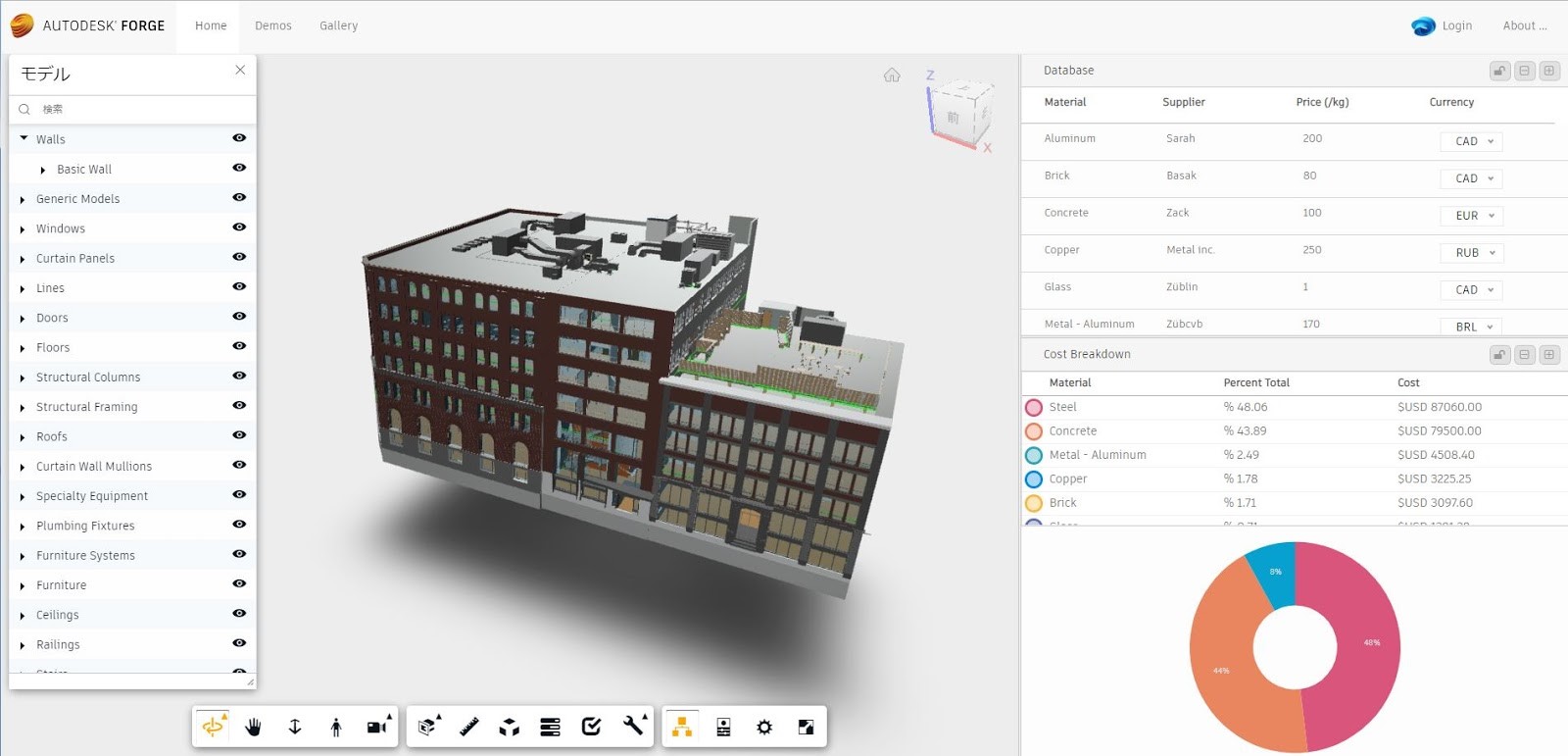Click the Percent Total column header
This screenshot has height=756, width=1568.
(x=1256, y=383)
